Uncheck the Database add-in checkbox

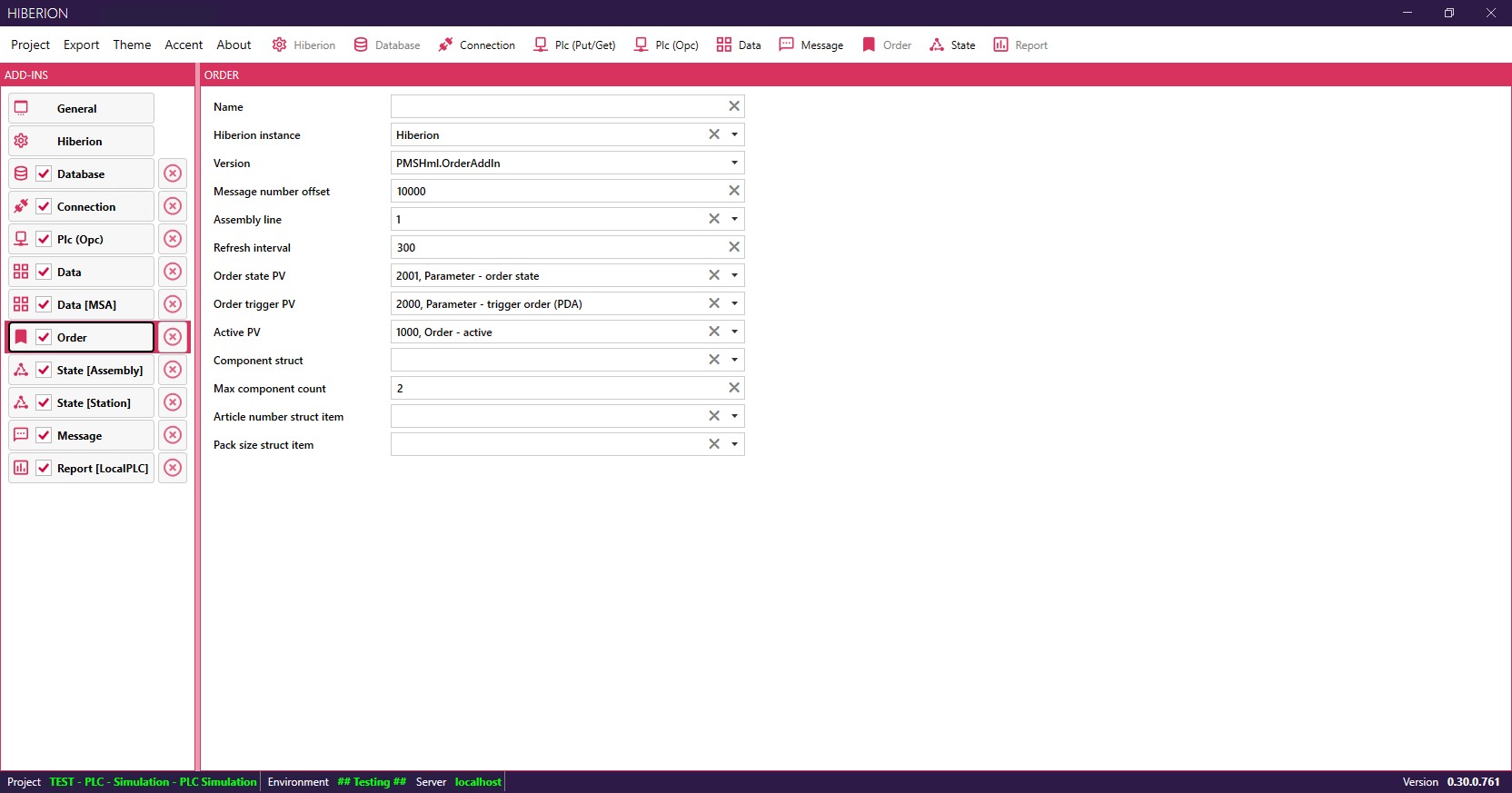44,173
